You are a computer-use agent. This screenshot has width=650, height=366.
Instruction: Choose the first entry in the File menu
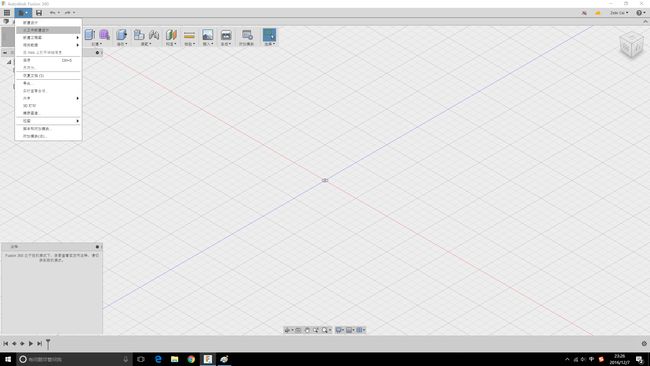[x=48, y=23]
